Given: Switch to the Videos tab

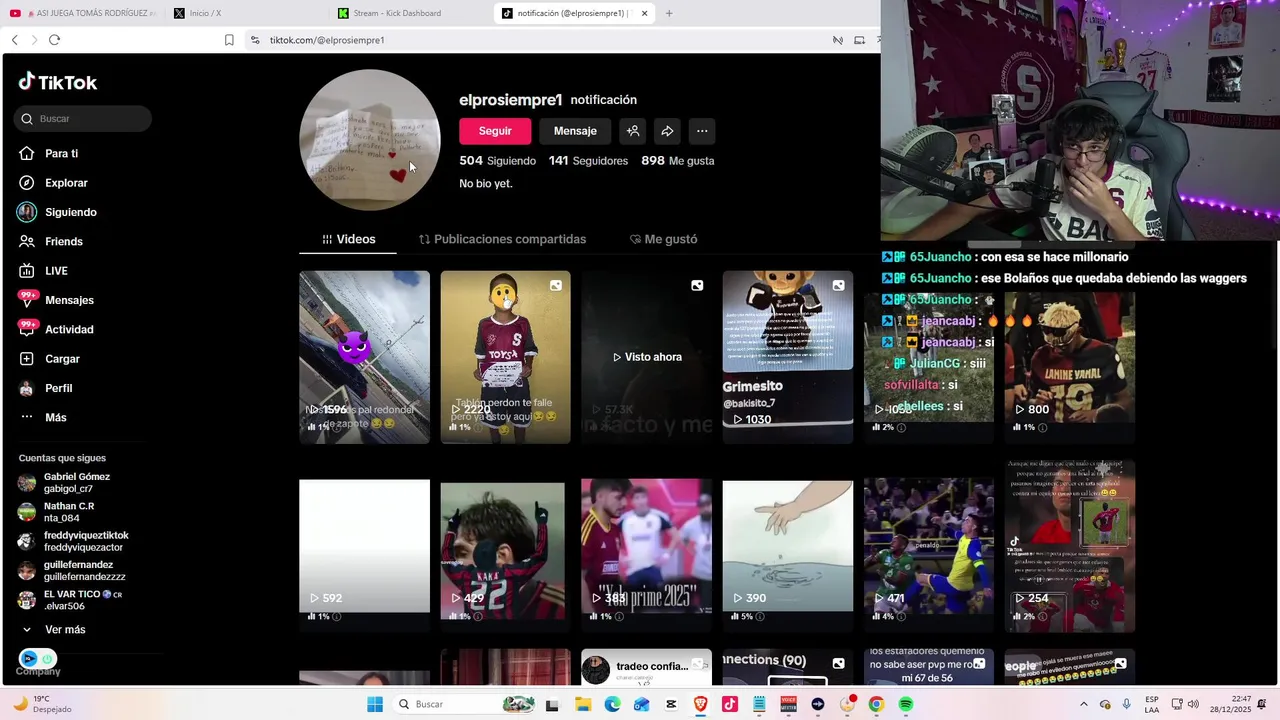Looking at the screenshot, I should click(348, 239).
